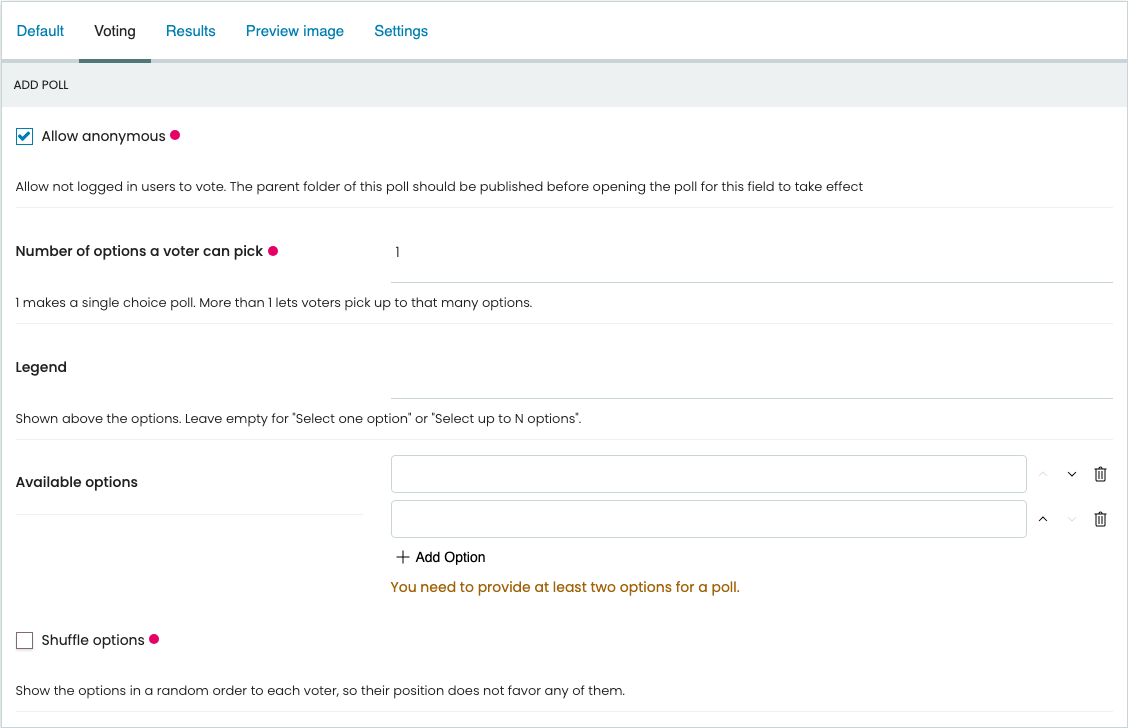Click the 'at least two options' warning message
Screen dimensions: 1128x728
pos(565,587)
